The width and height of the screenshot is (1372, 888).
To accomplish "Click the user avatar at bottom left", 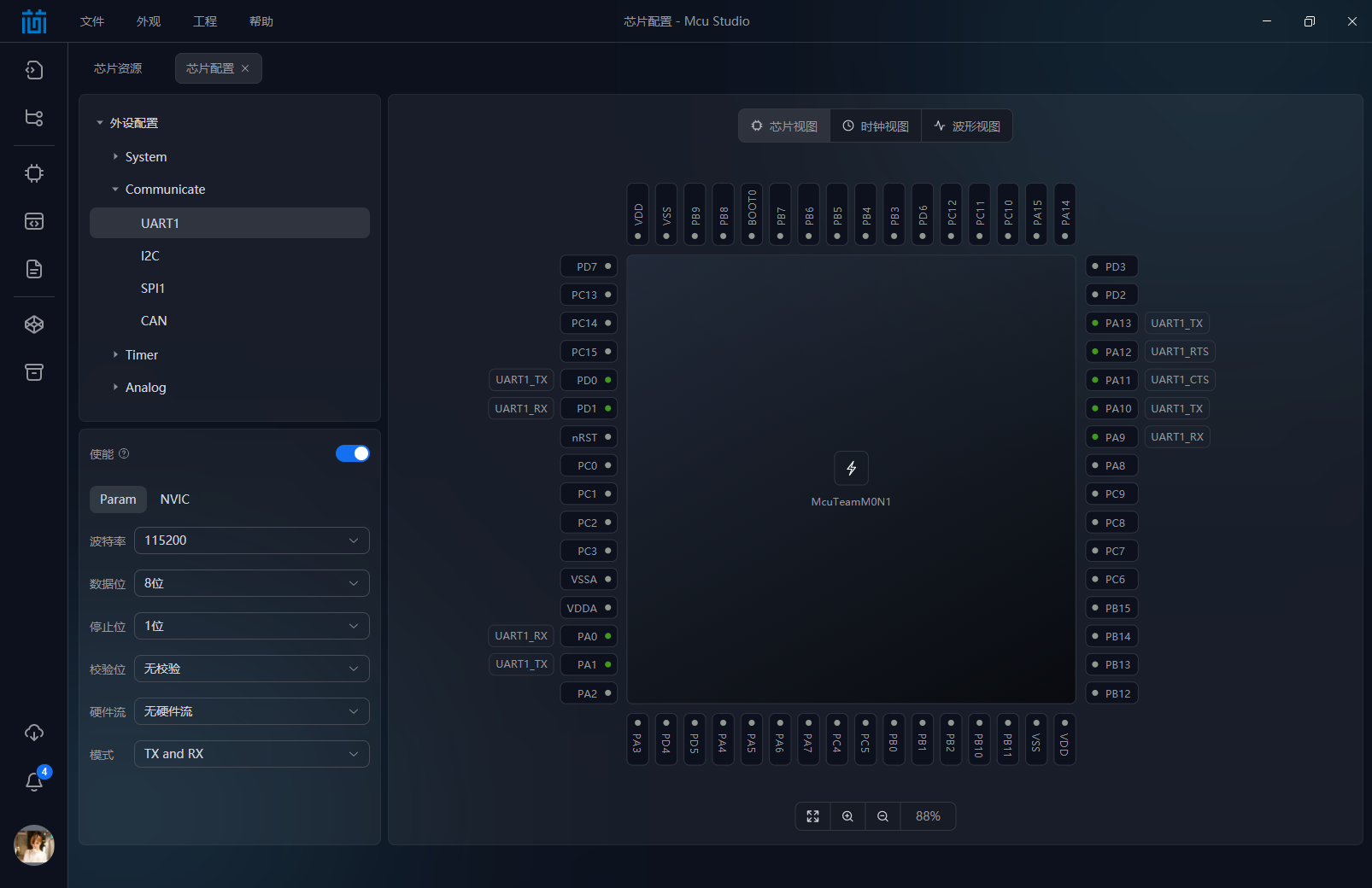I will [x=34, y=846].
